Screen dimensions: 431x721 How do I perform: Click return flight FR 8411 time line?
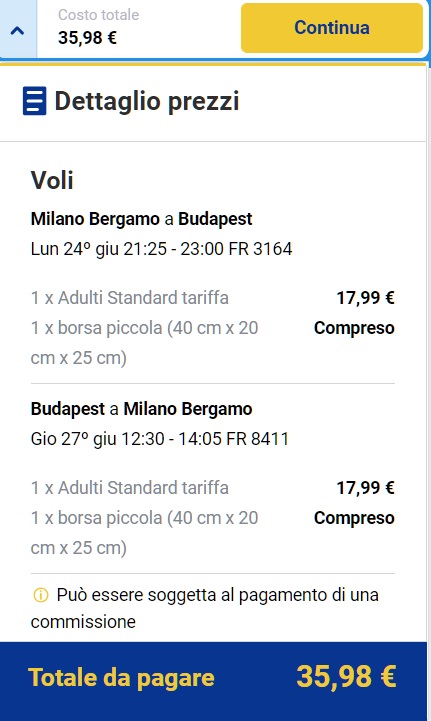point(160,439)
